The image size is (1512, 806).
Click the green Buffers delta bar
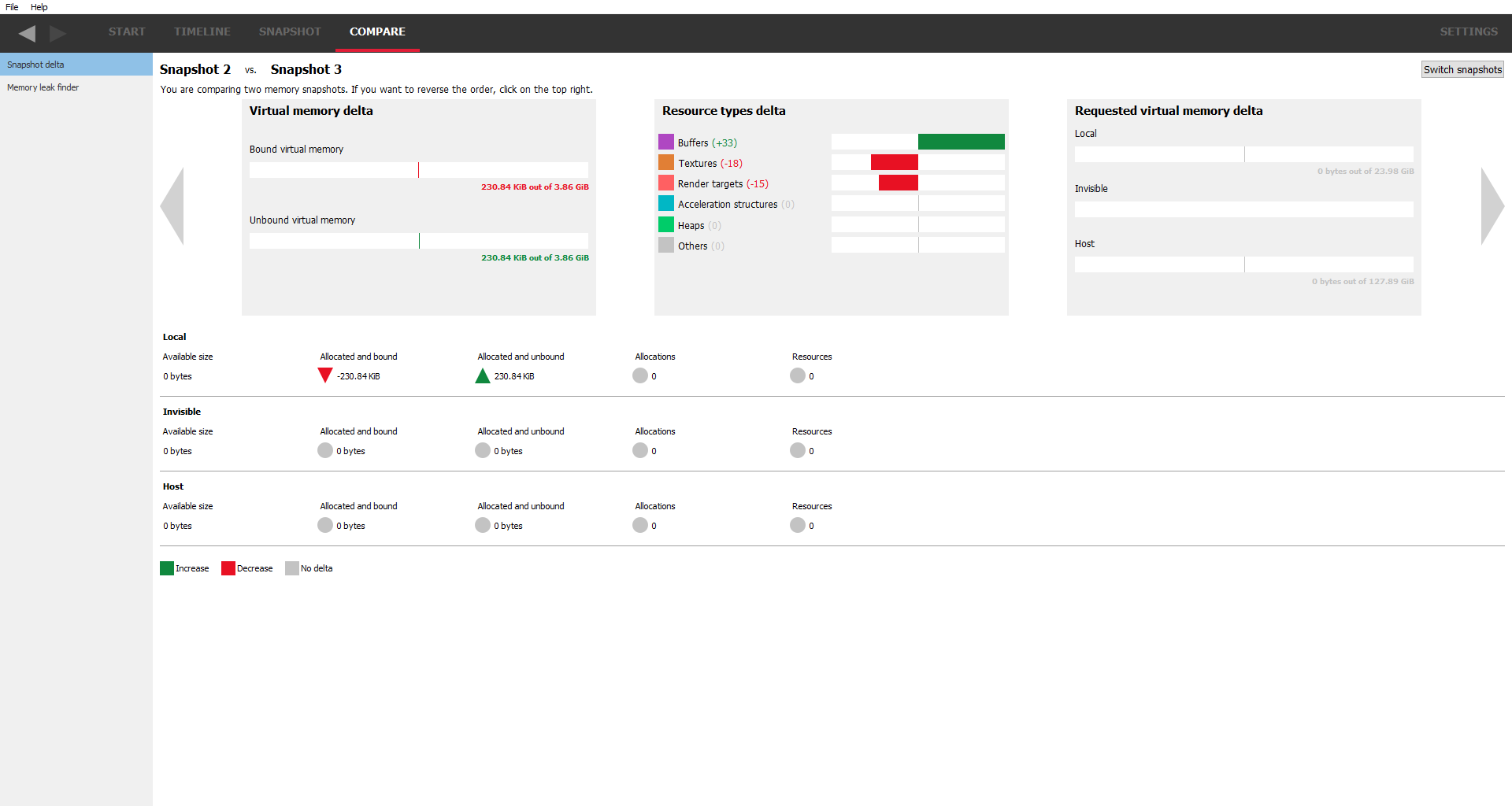point(961,142)
